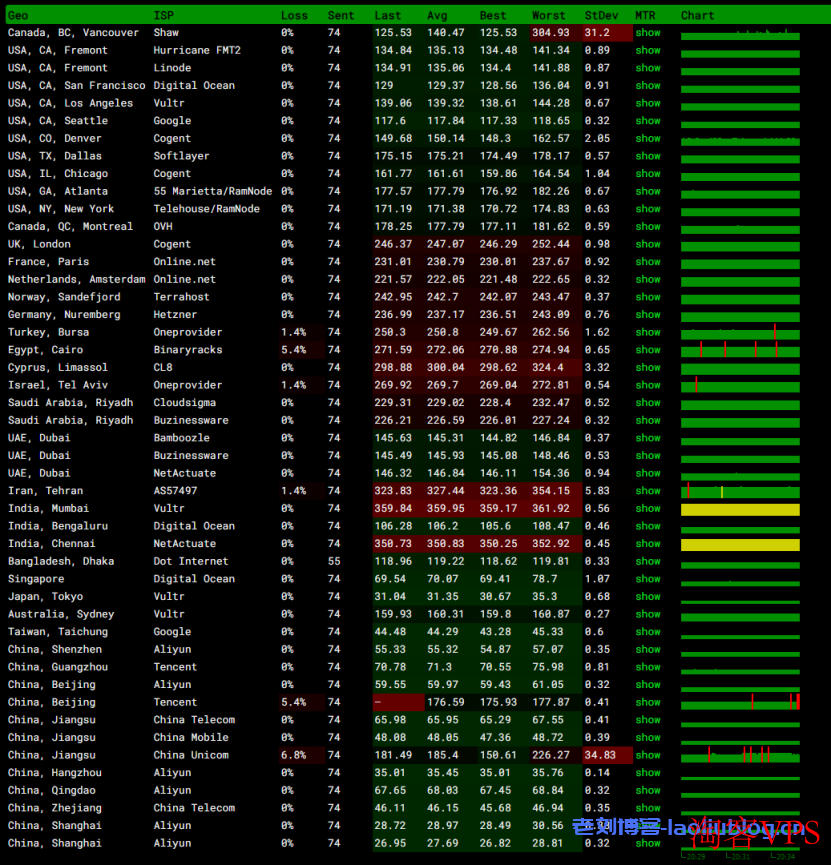Click show for India, Chennai row
The image size is (831, 865).
click(x=647, y=543)
